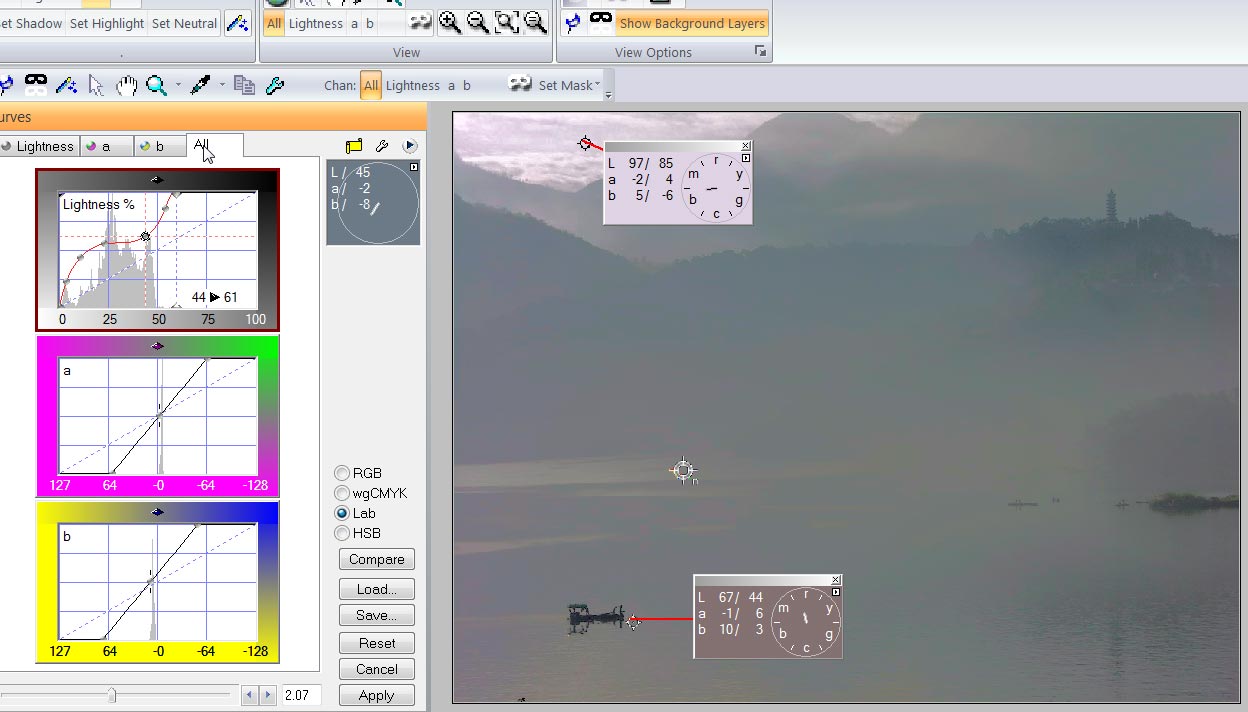Click the copy pages icon in the toolbar

coord(244,86)
